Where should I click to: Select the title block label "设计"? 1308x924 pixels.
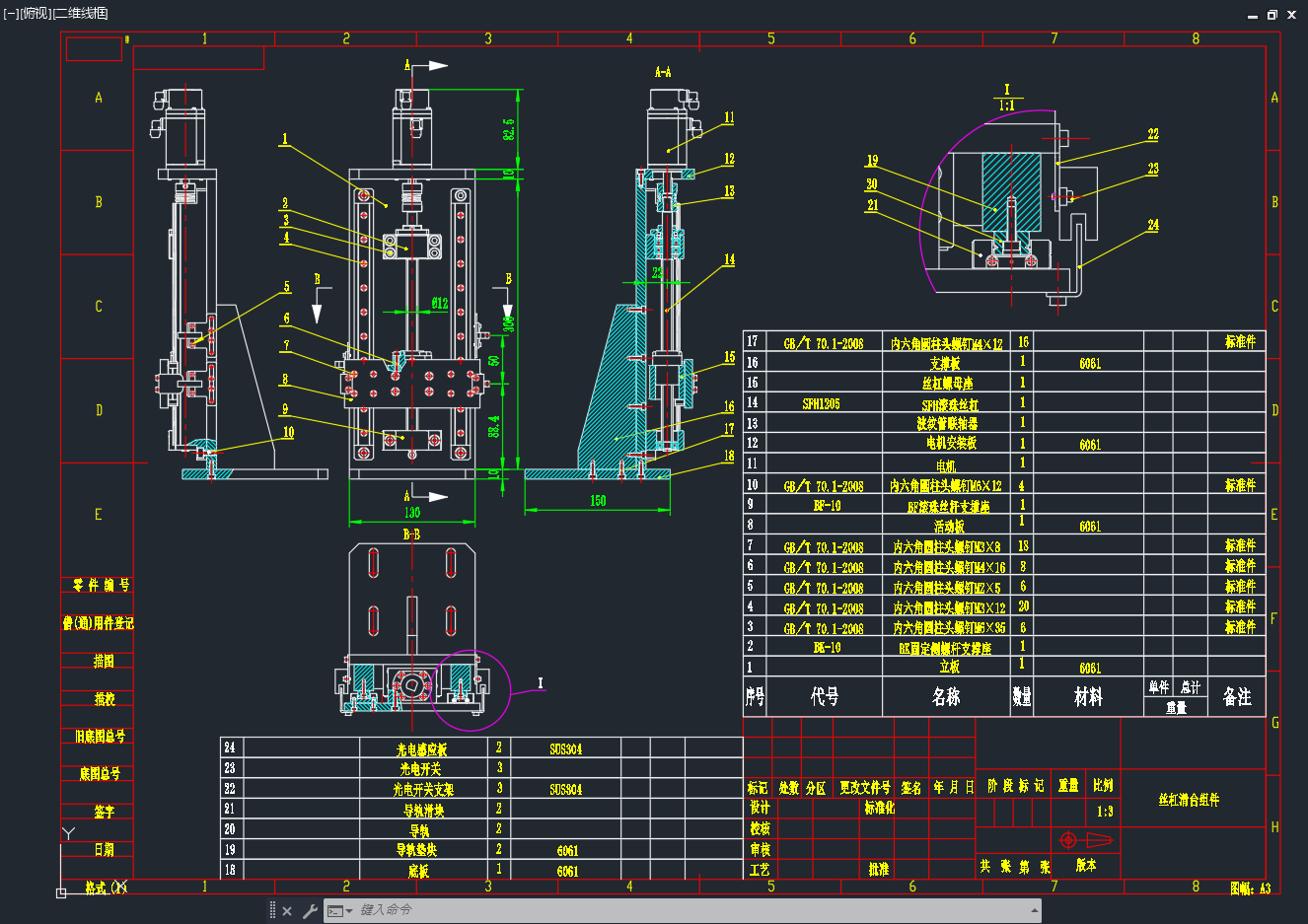pyautogui.click(x=760, y=808)
